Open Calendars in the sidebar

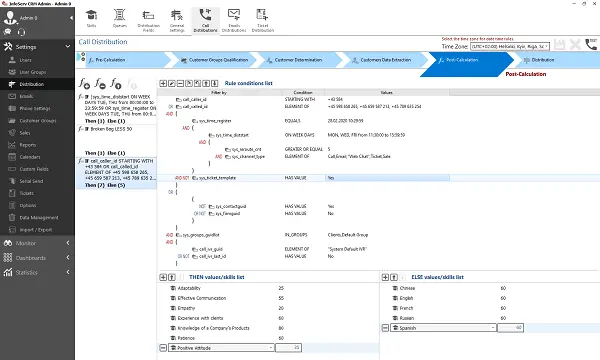37,157
